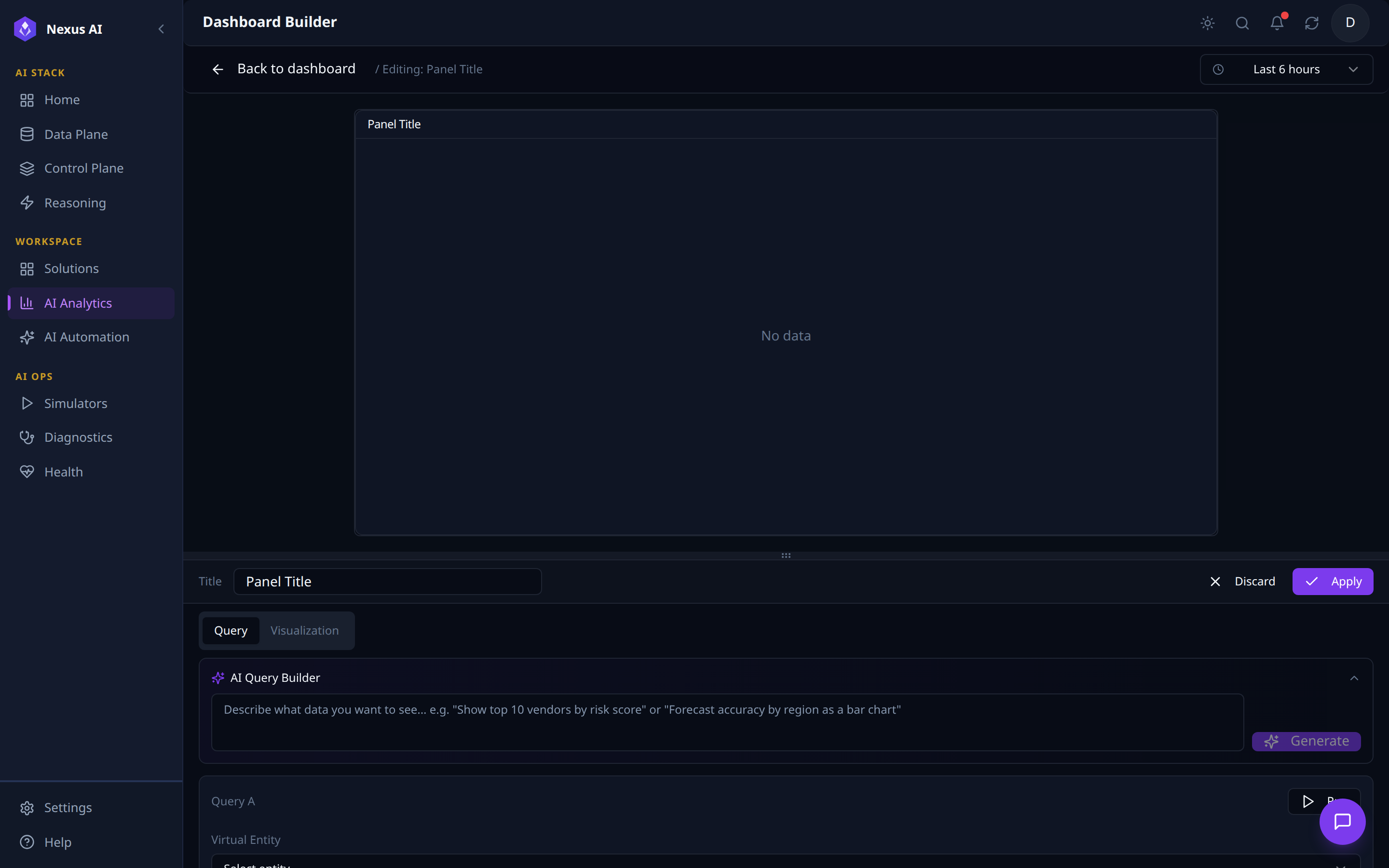Screen dimensions: 1389x868
Task: Click the Panel Title header in the preview panel
Action: coord(394,124)
